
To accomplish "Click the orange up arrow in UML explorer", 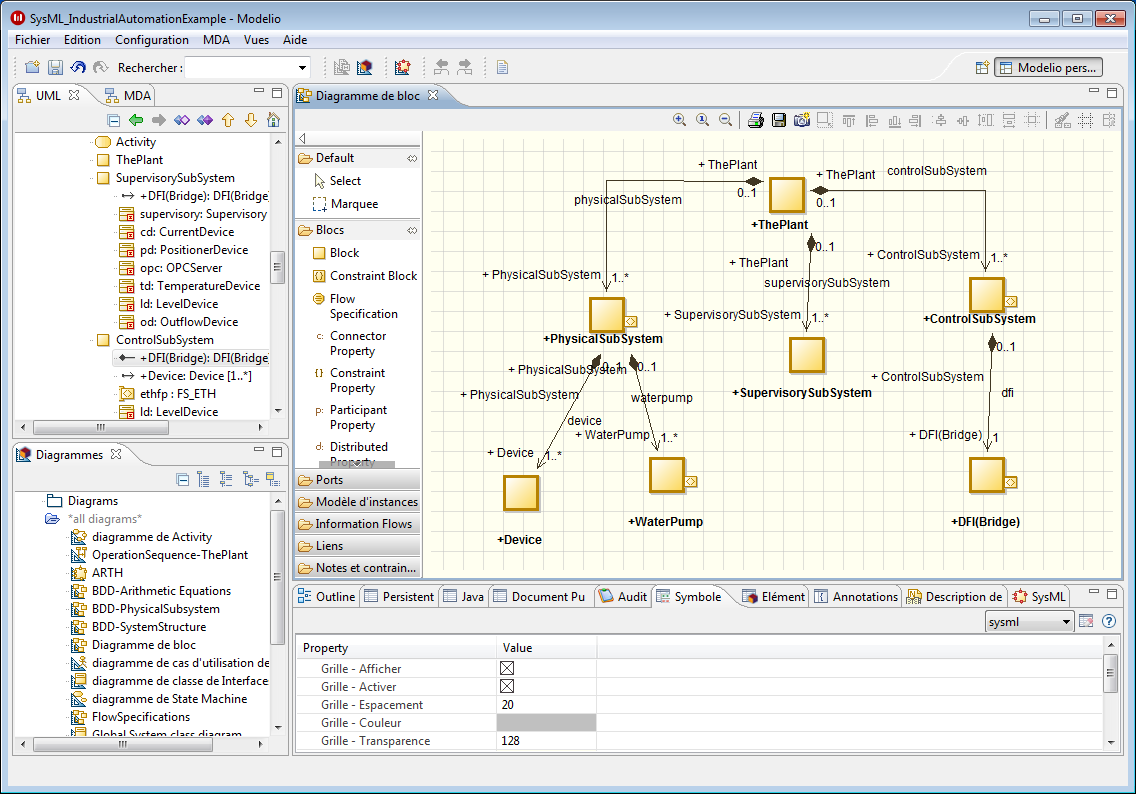I will [228, 120].
